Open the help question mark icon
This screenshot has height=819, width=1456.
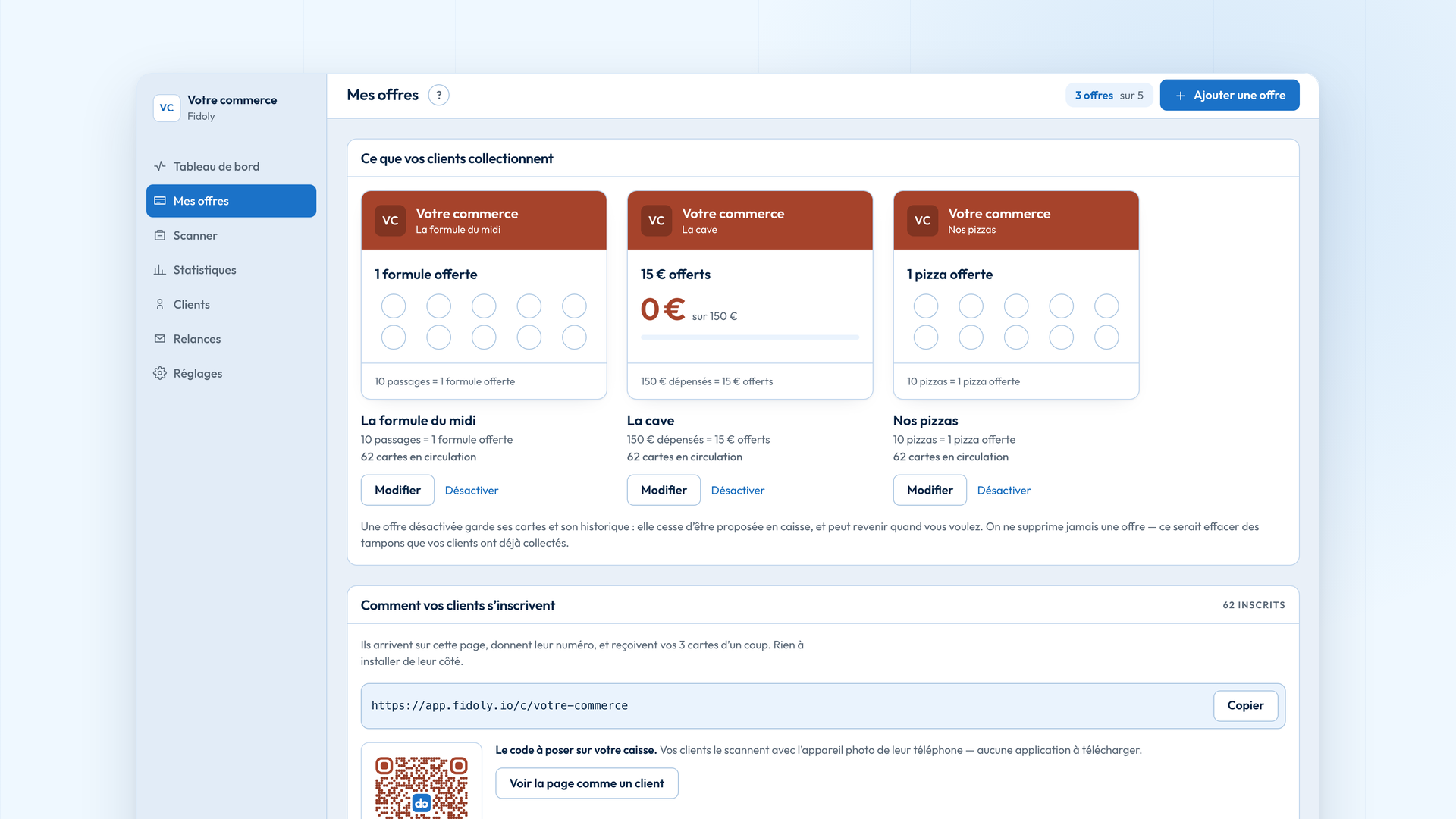point(438,95)
